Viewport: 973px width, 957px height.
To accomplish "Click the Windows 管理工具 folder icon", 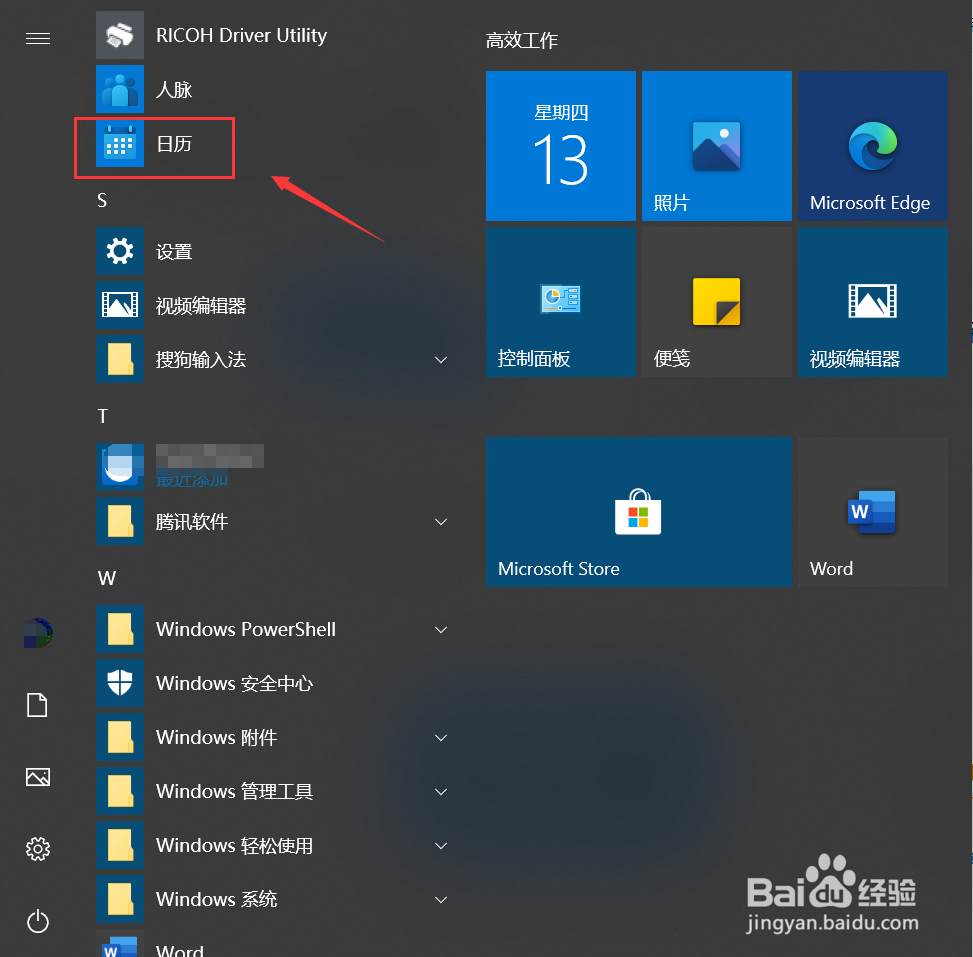I will [x=120, y=791].
